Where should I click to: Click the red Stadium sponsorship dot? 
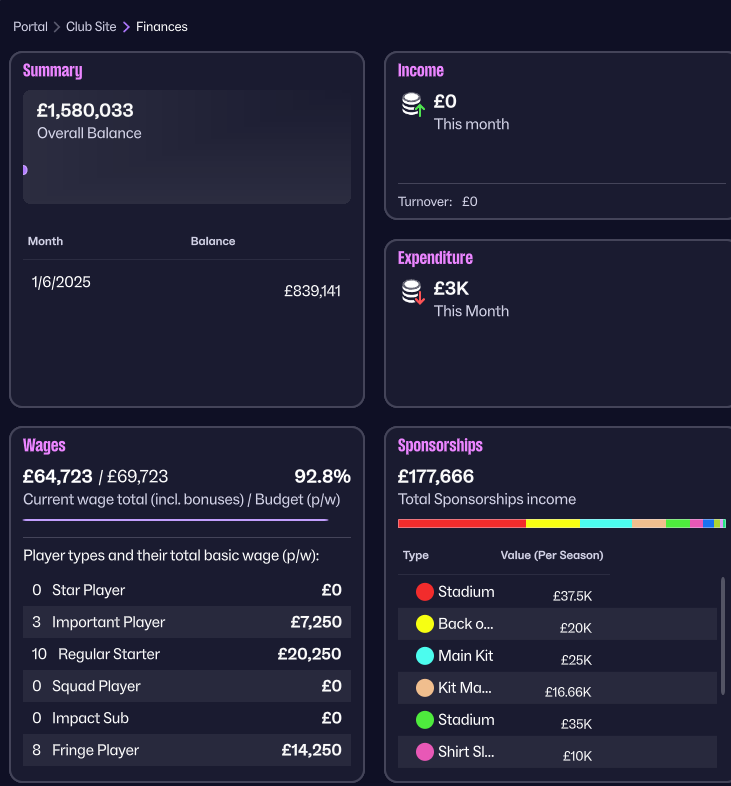425,592
